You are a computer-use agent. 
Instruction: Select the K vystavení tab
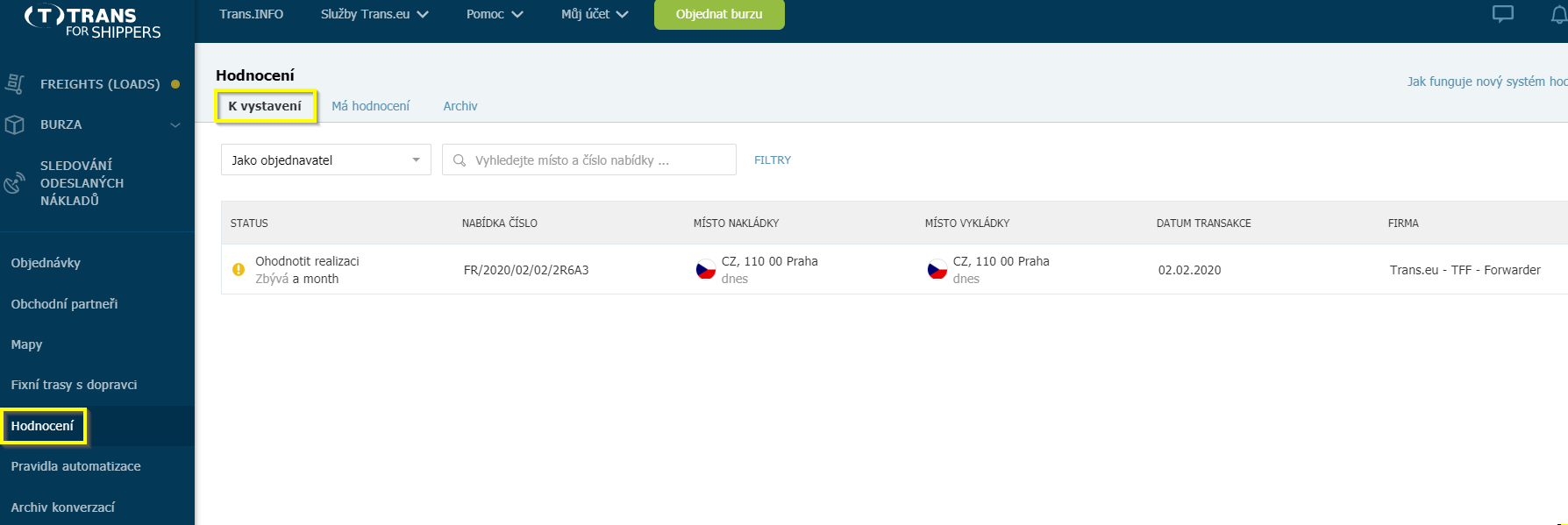click(265, 106)
